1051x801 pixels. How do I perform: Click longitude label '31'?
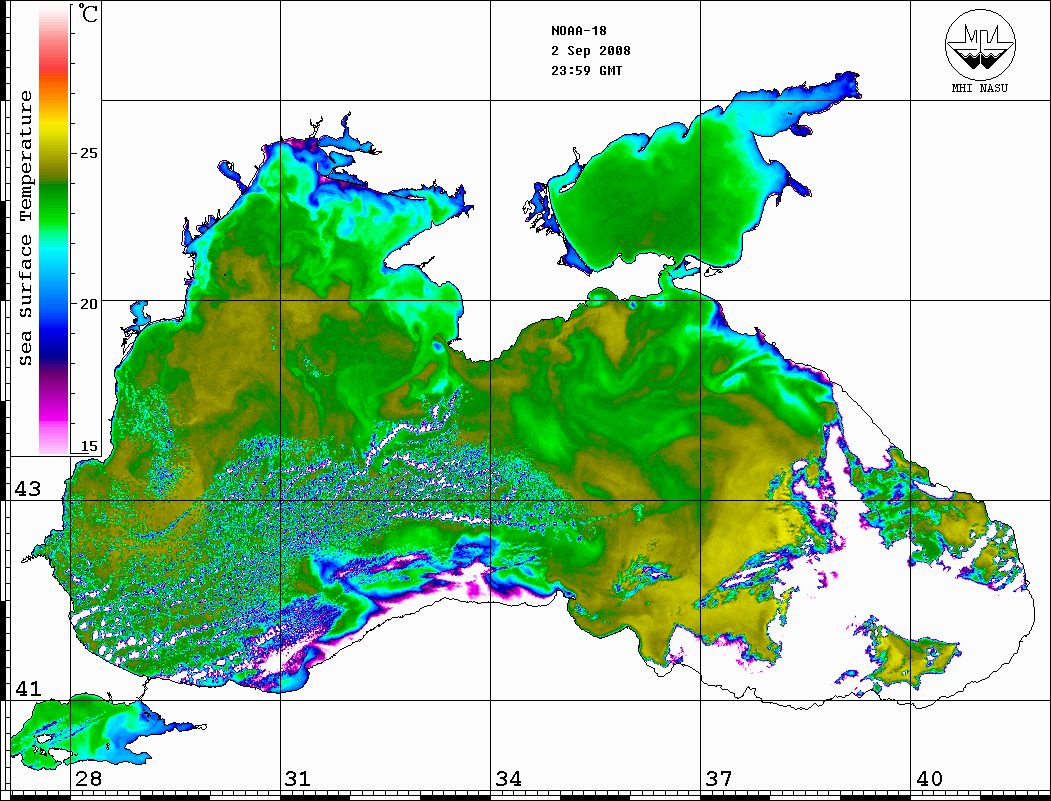tap(298, 778)
